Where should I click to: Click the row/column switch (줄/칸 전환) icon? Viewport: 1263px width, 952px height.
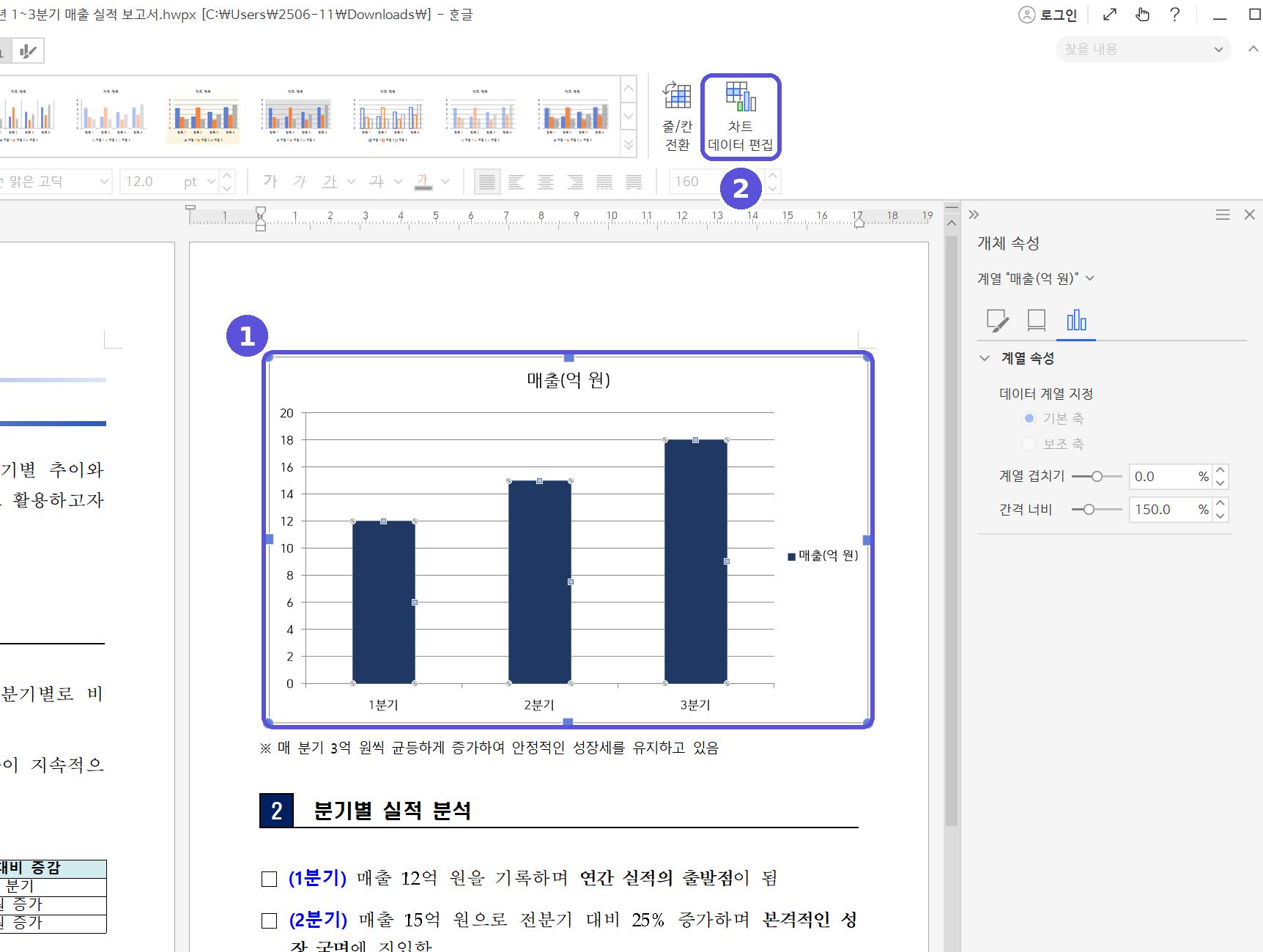[x=677, y=116]
